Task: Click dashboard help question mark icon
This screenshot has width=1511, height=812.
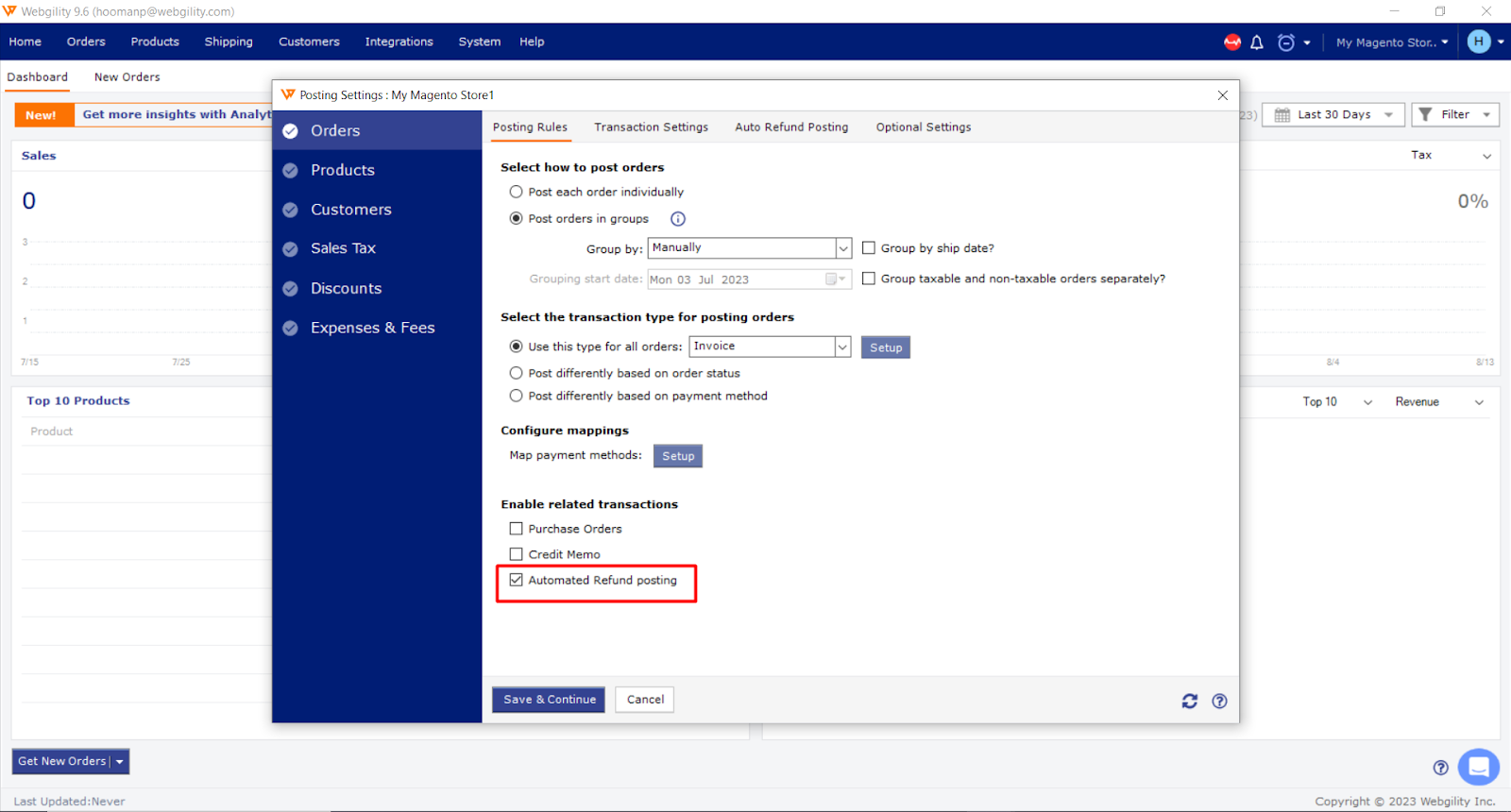Action: [1441, 768]
